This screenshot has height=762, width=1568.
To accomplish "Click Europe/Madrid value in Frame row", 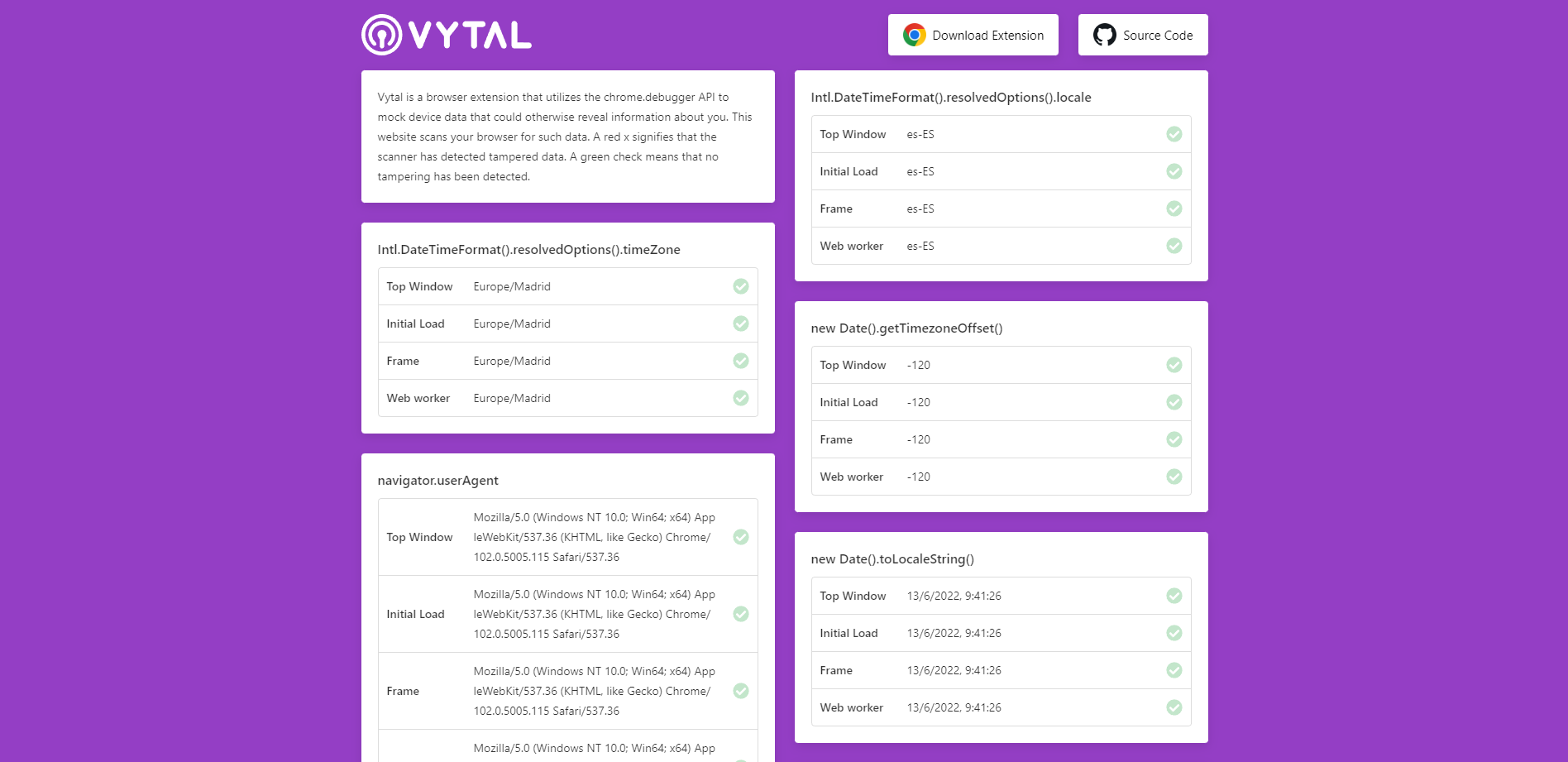I will 512,361.
